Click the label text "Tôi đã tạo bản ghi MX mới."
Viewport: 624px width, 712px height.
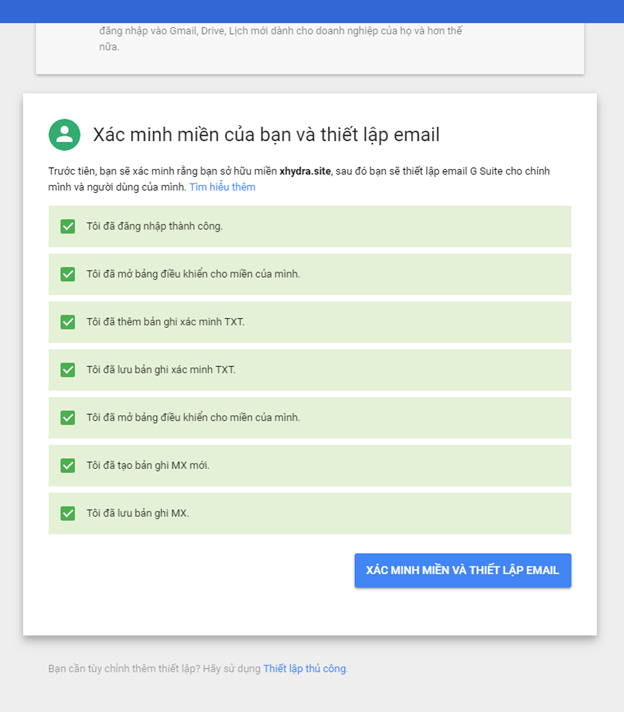[x=148, y=465]
